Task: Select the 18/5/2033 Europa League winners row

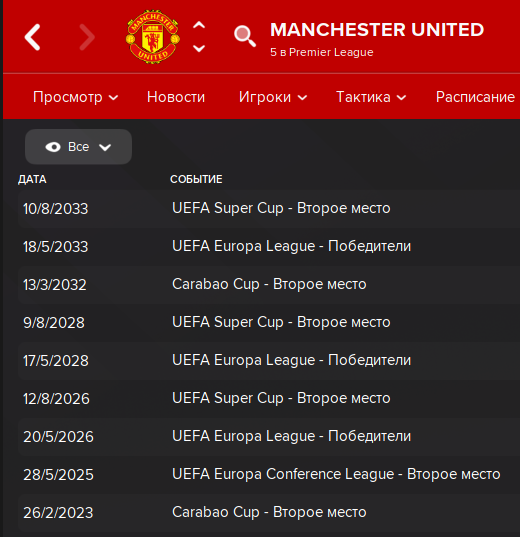Action: 269,247
